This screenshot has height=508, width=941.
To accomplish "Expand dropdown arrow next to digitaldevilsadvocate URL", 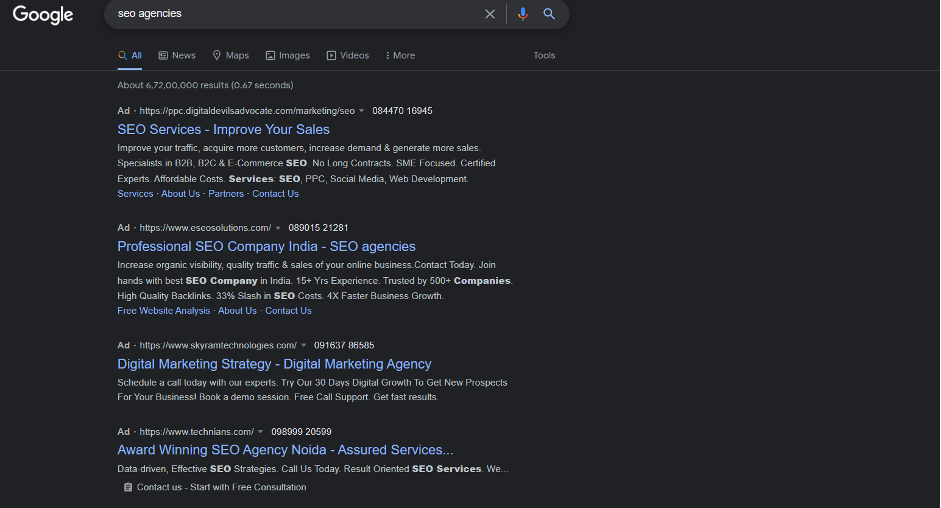I will coord(361,111).
